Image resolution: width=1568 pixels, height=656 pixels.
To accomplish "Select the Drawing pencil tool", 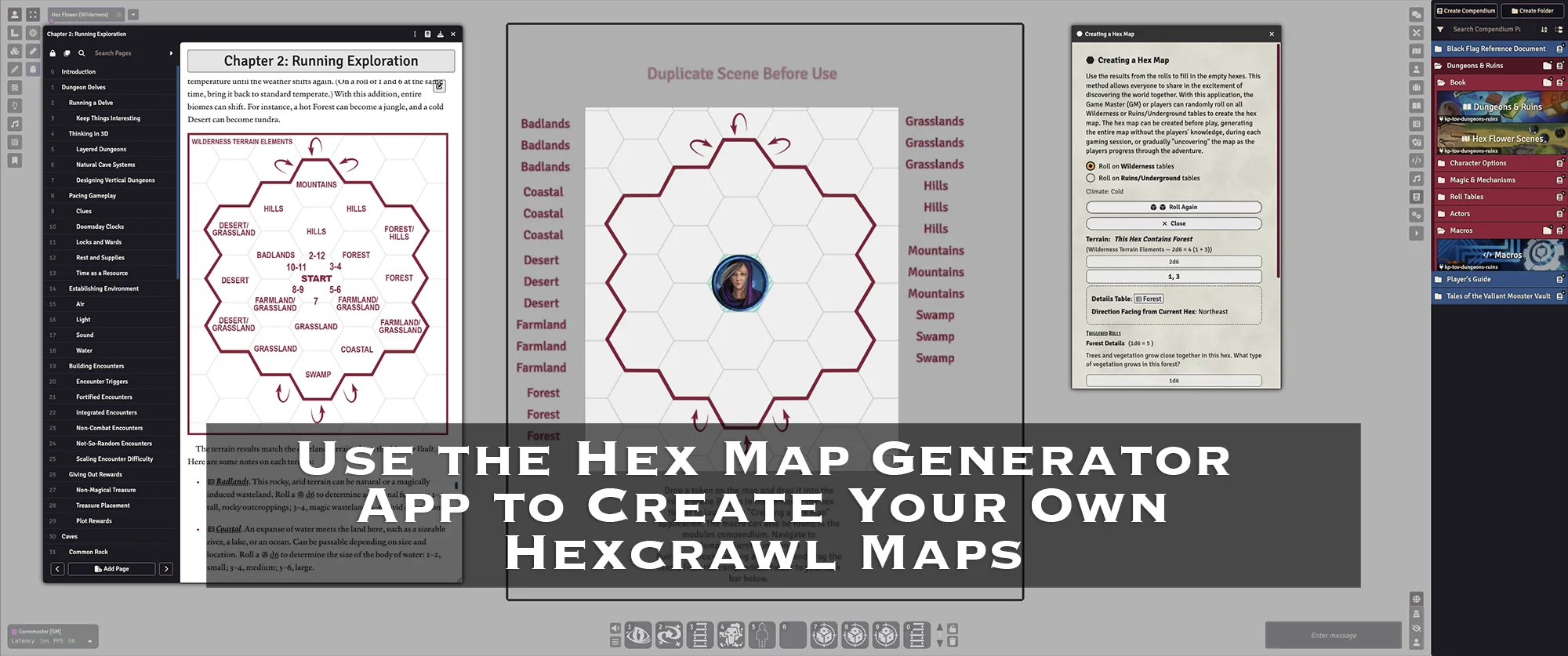I will point(14,69).
